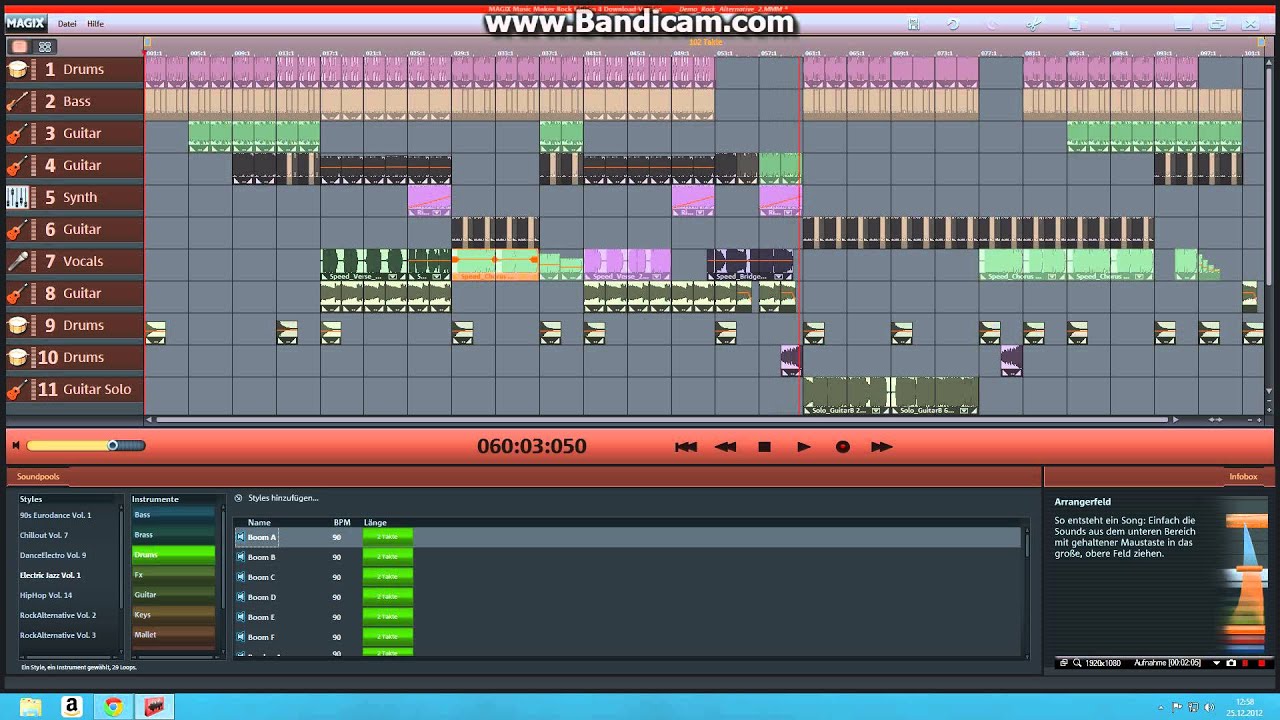The height and width of the screenshot is (720, 1280).
Task: Select the Infobox tab
Action: [x=1243, y=476]
